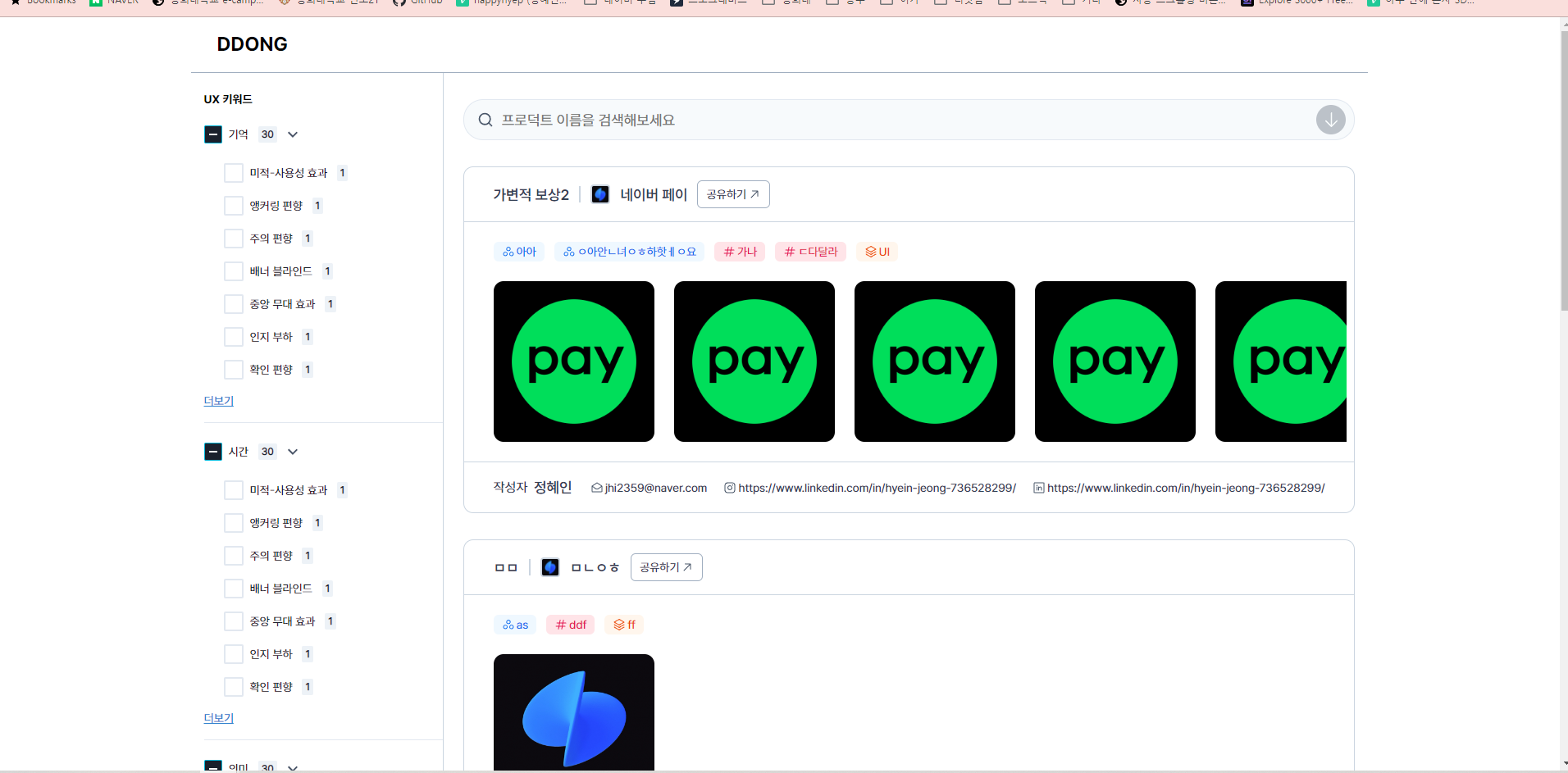Click the 가변적 보상2 card title
The image size is (1568, 773).
click(x=531, y=194)
